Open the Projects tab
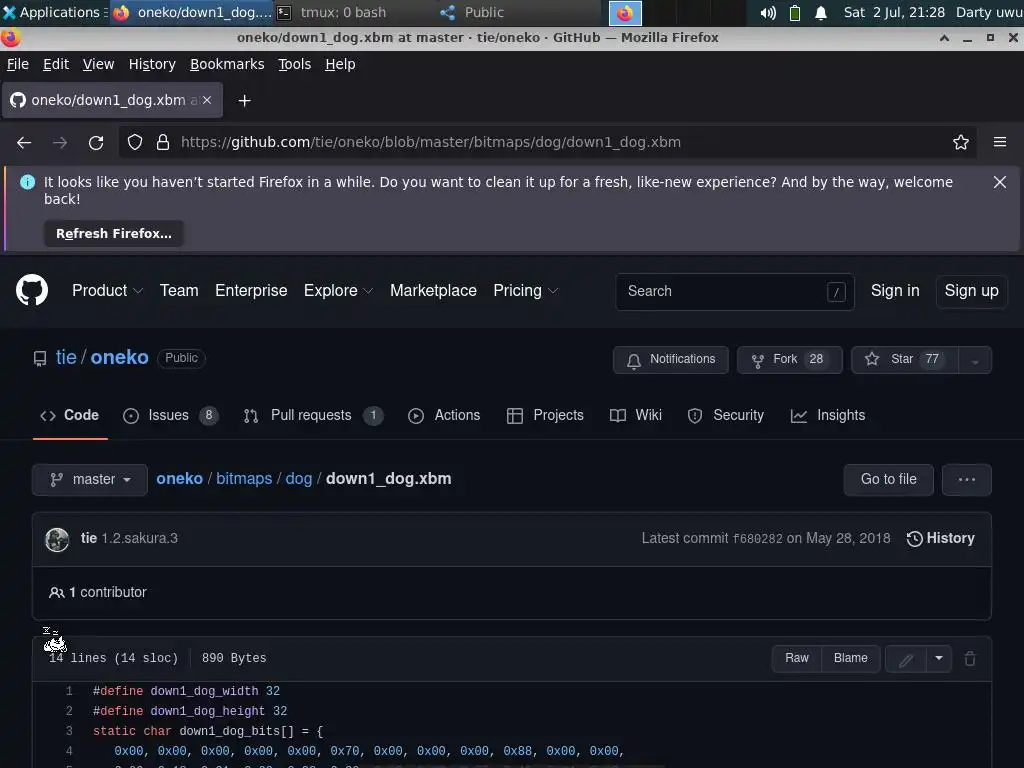Screen dimensions: 1024x768 [x=545, y=415]
